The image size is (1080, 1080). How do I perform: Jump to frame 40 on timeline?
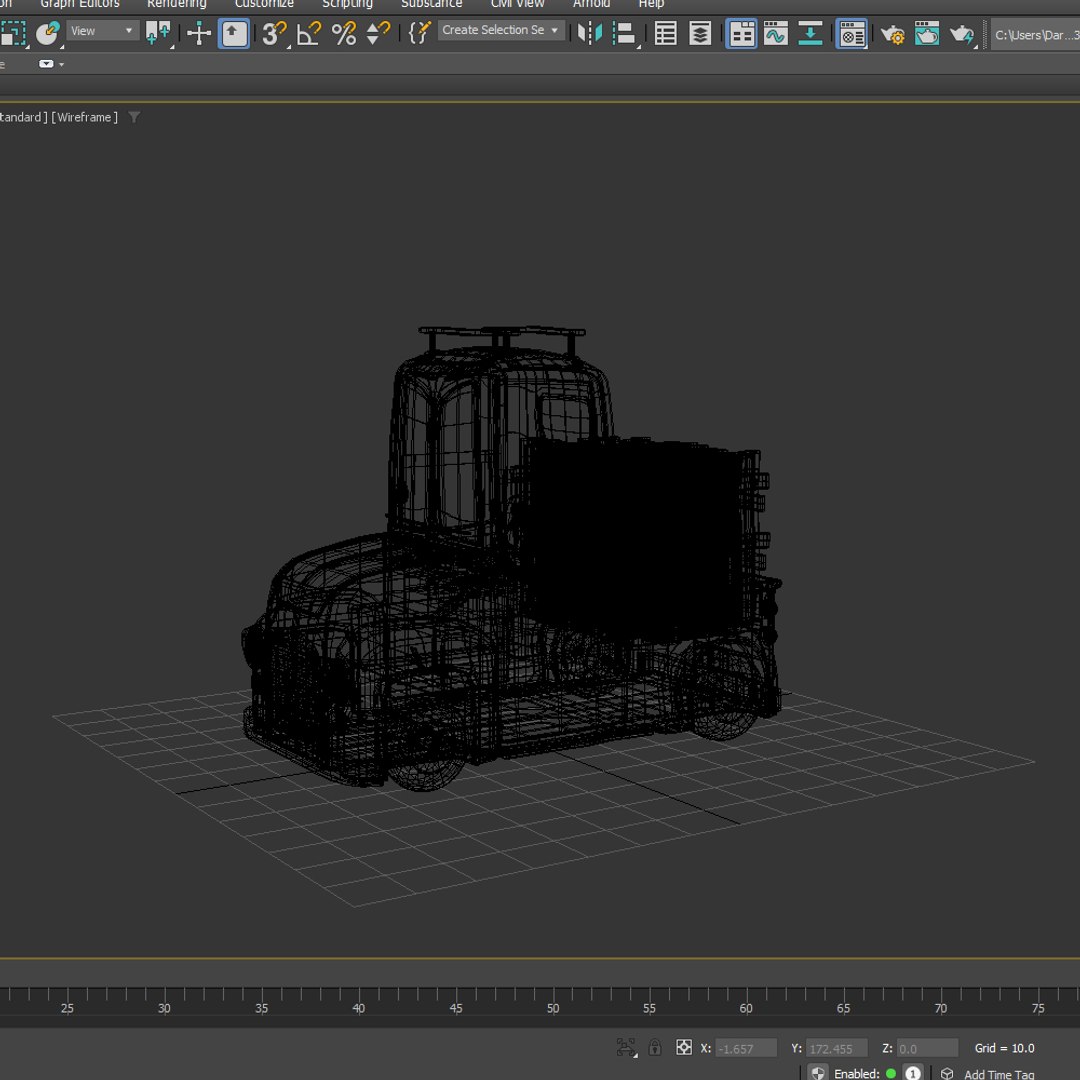coord(358,1008)
